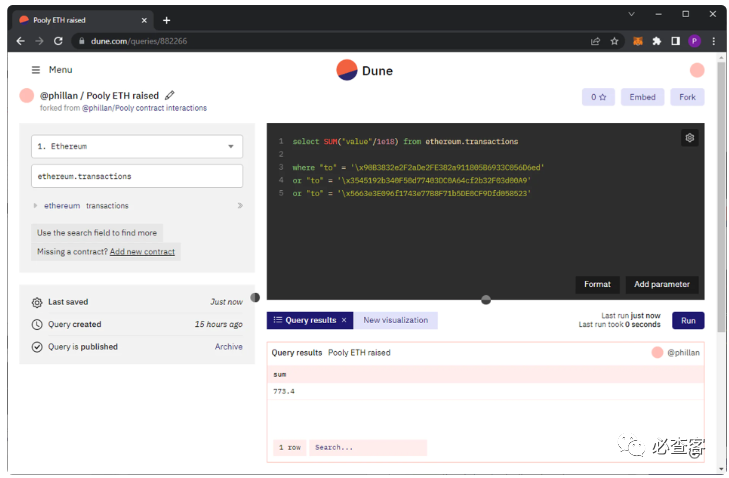This screenshot has height=478, width=729.
Task: Click the Archive link
Action: 229,347
